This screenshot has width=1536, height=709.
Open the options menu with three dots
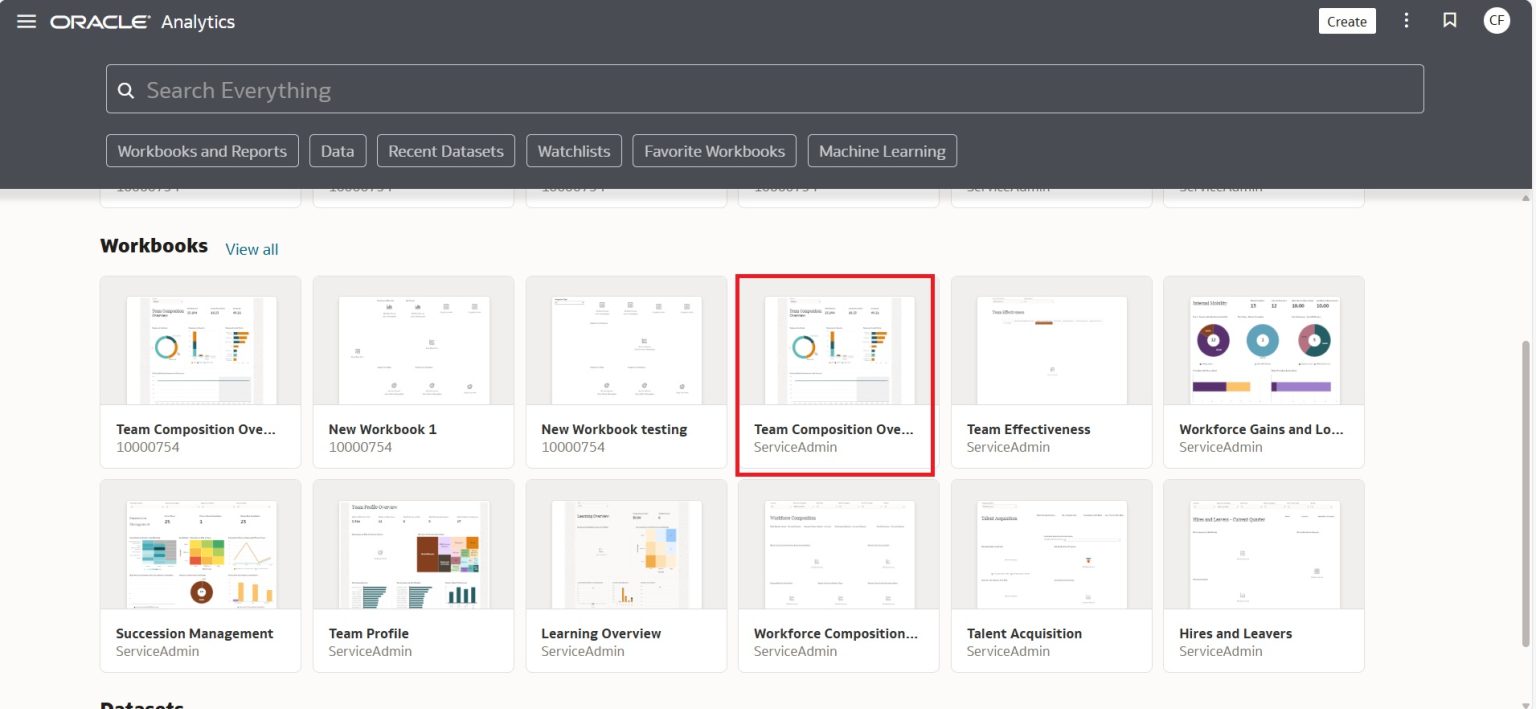[1406, 20]
